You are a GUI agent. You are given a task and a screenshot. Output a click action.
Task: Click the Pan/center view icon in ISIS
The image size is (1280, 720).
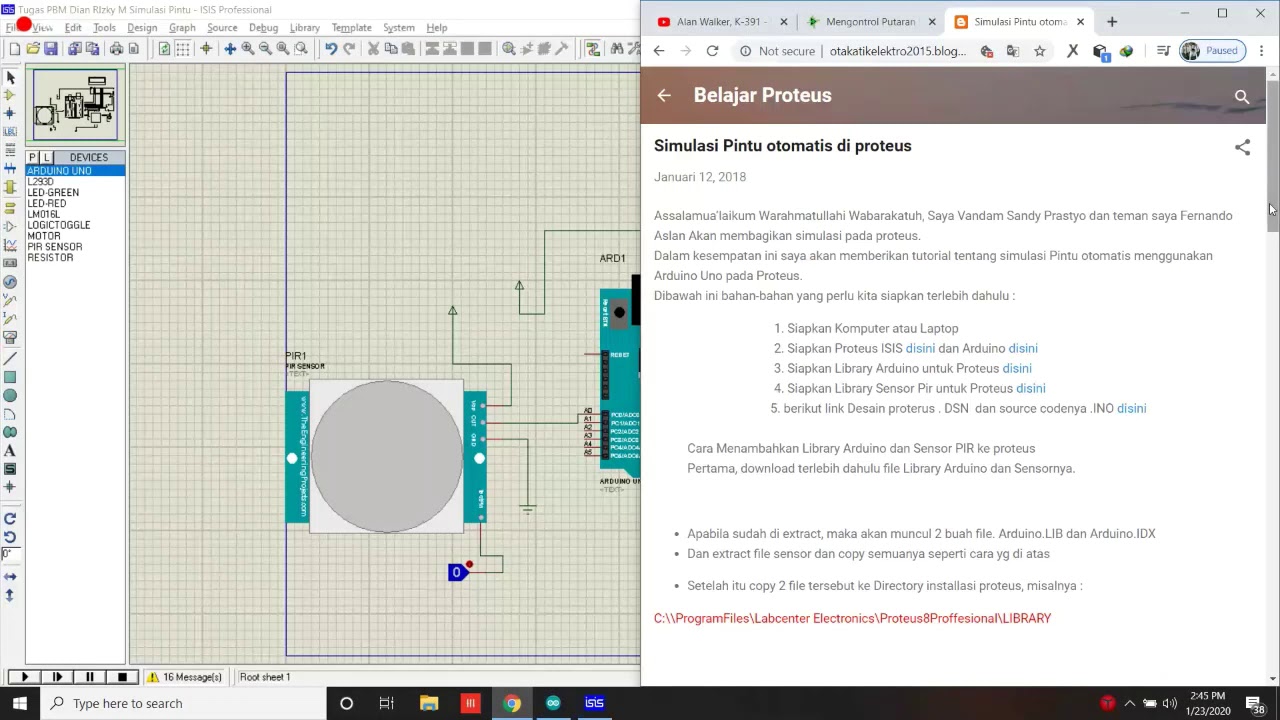[229, 49]
